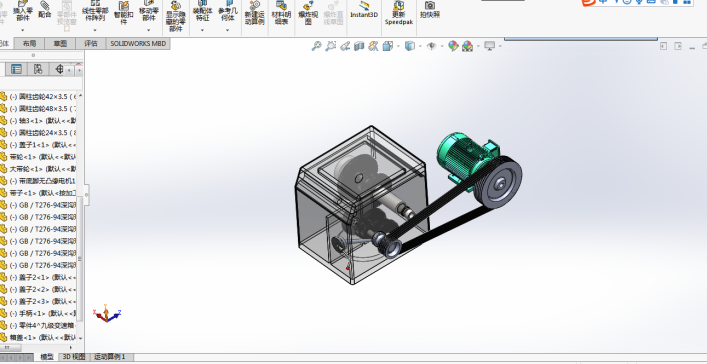Switch to the SOLIDWORKS MBD tab
The height and width of the screenshot is (364, 707).
[138, 43]
